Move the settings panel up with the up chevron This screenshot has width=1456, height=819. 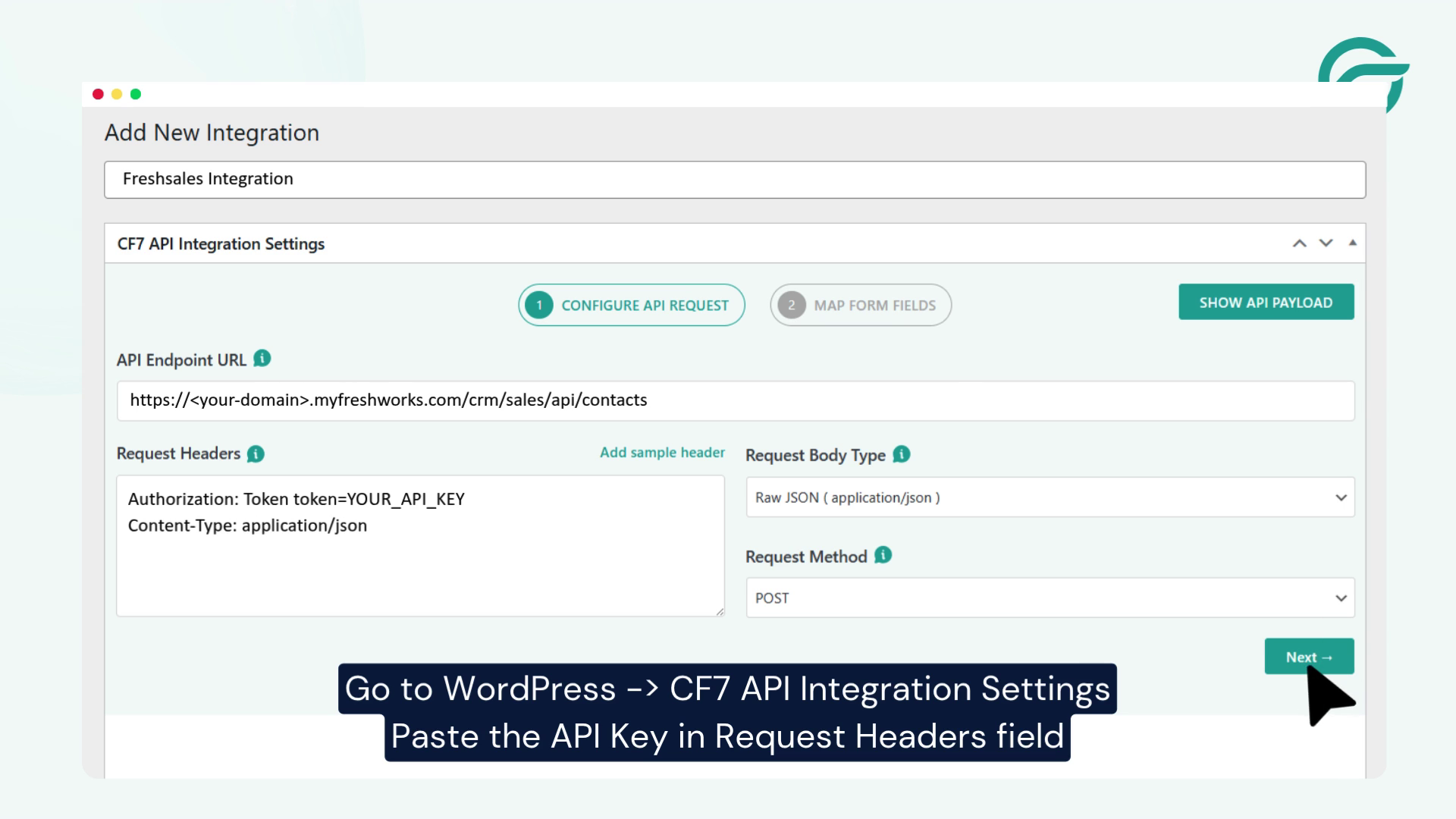pyautogui.click(x=1300, y=243)
